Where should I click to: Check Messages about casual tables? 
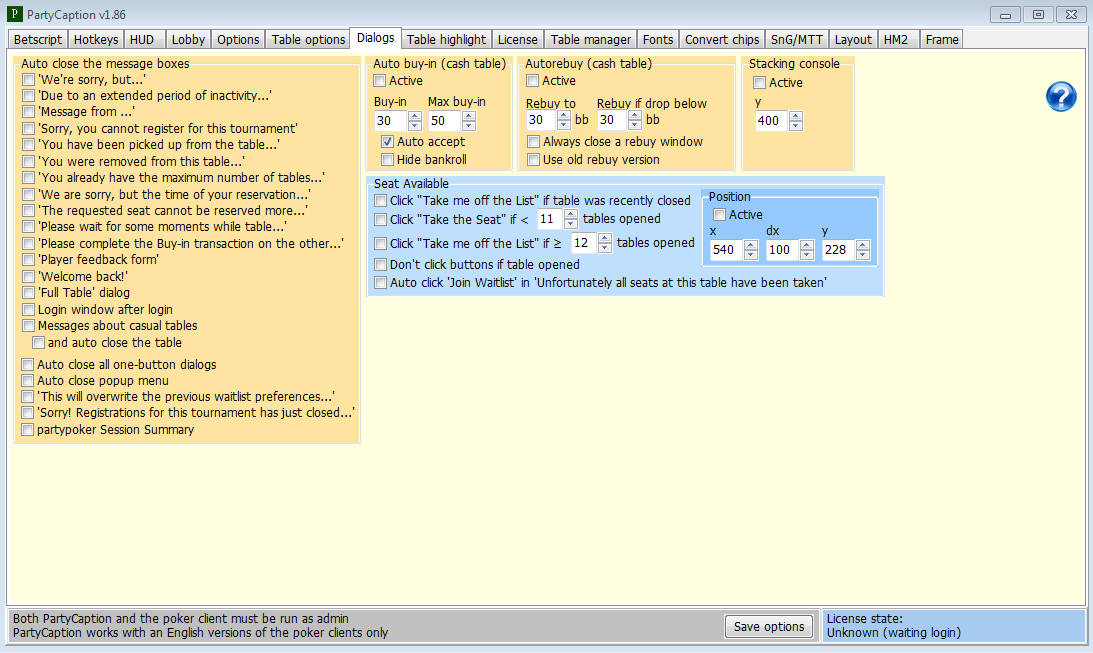(x=29, y=325)
